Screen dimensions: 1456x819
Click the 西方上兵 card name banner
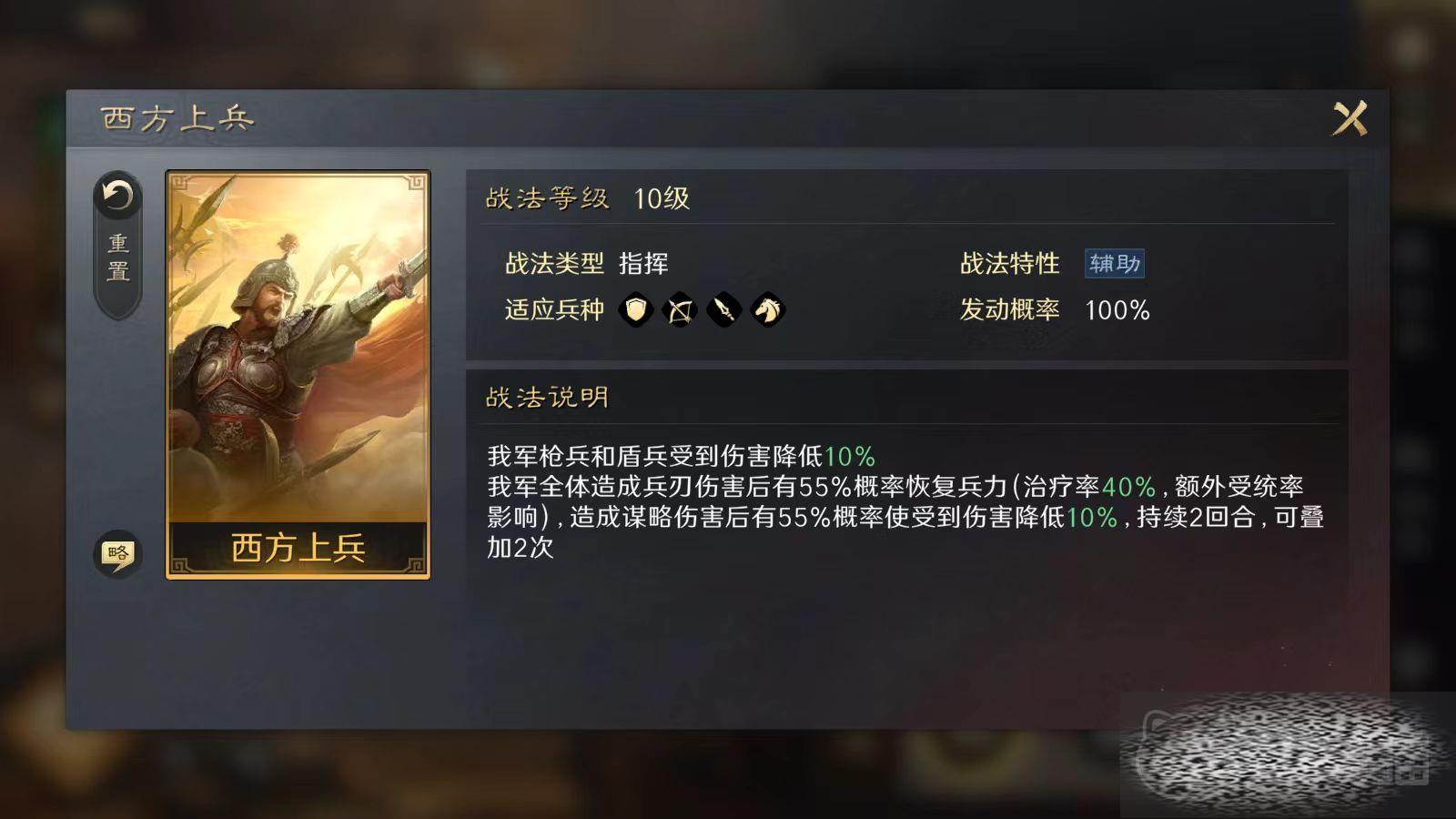pyautogui.click(x=298, y=548)
